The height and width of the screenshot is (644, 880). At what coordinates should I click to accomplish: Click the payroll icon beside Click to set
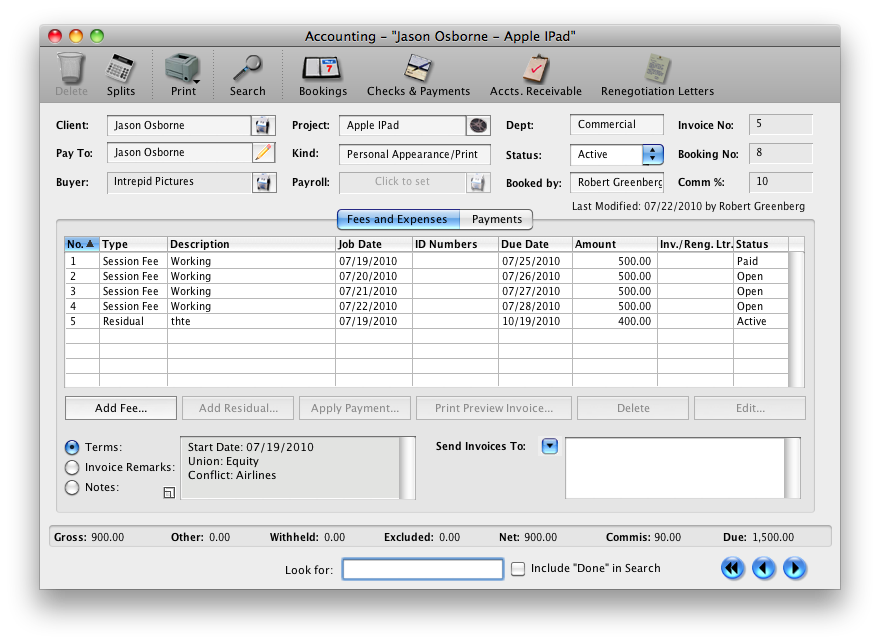(478, 182)
